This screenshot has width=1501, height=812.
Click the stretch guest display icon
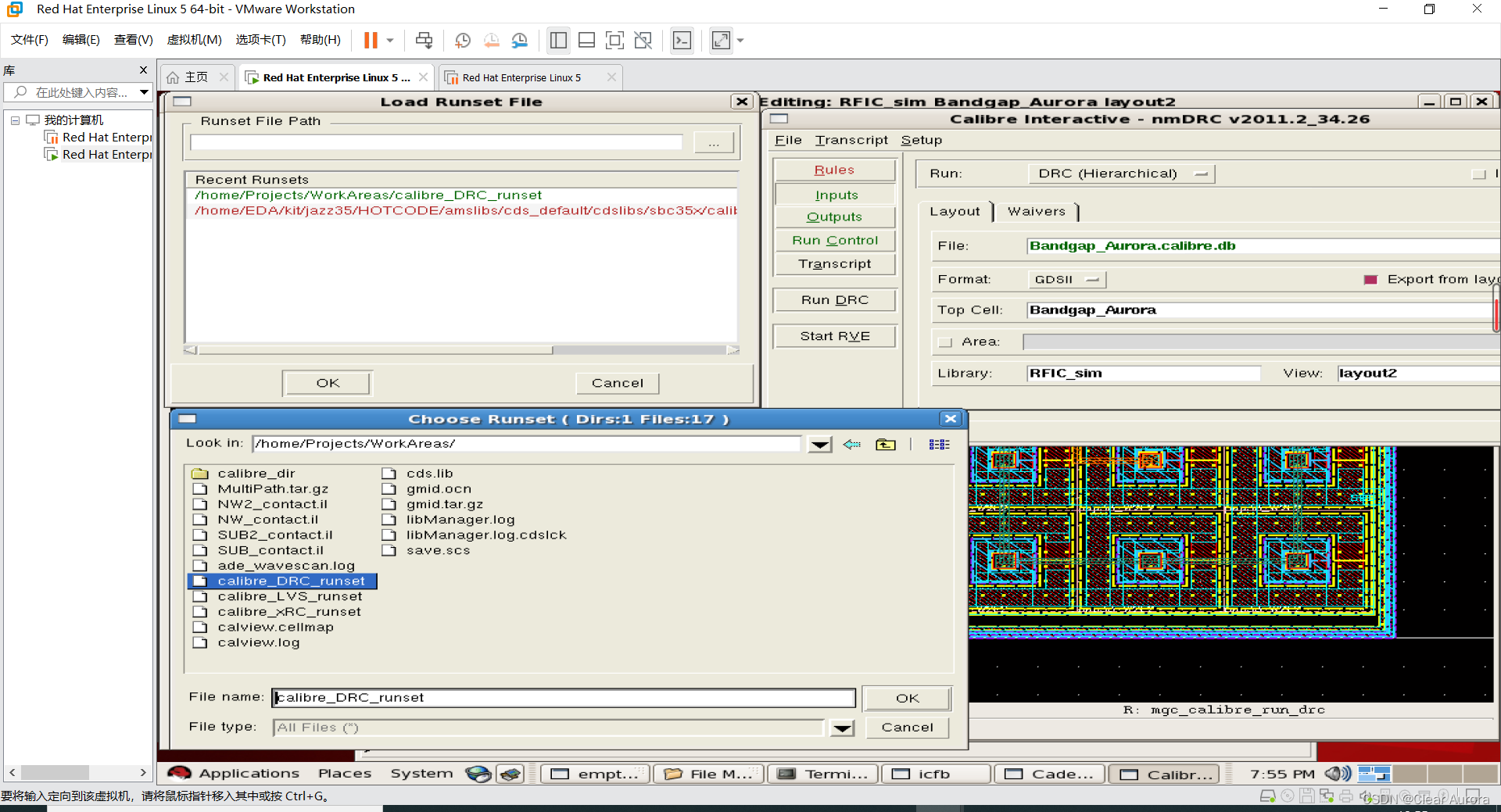pos(721,40)
